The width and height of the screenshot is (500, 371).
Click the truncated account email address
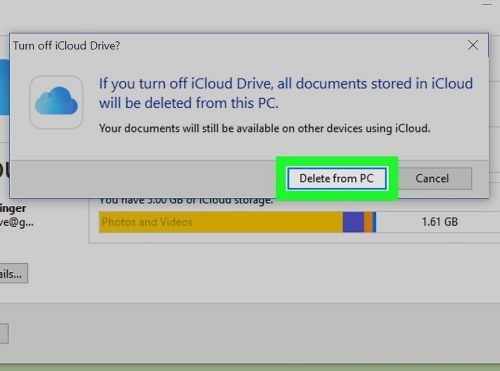point(17,222)
